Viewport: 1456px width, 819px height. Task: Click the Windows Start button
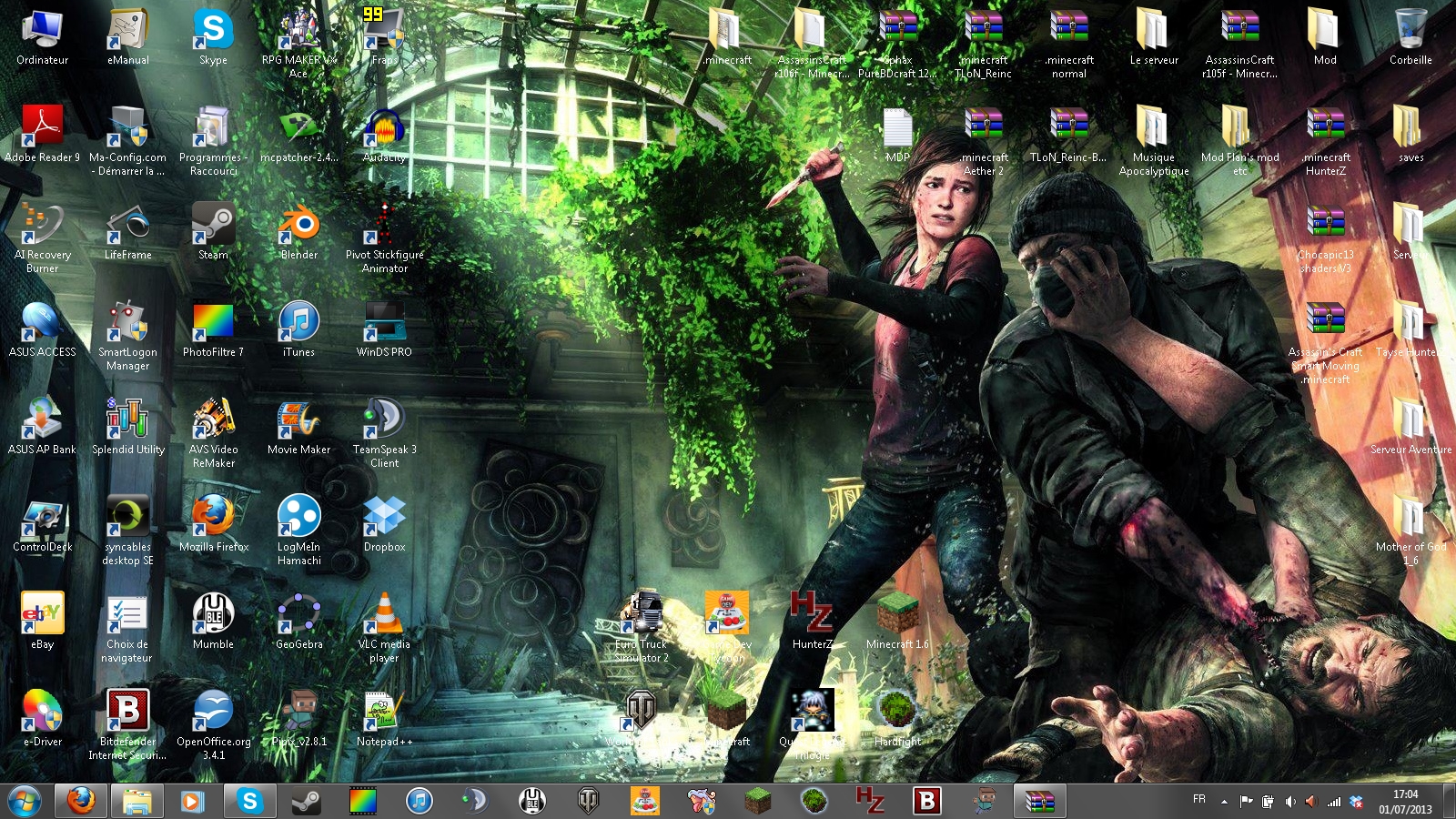point(25,801)
